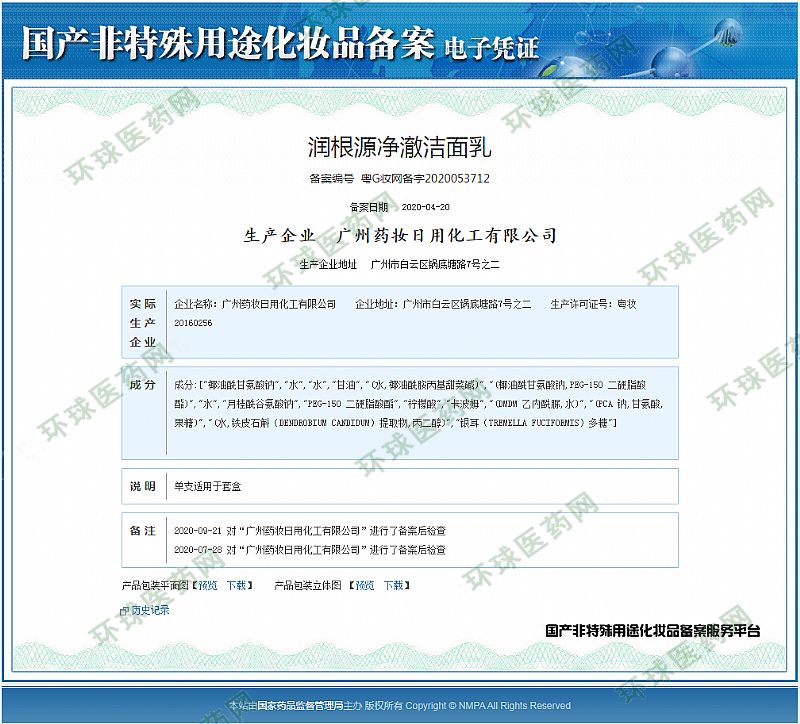Image resolution: width=800 pixels, height=724 pixels.
Task: Click the filing date 2020-04-20
Action: click(425, 207)
